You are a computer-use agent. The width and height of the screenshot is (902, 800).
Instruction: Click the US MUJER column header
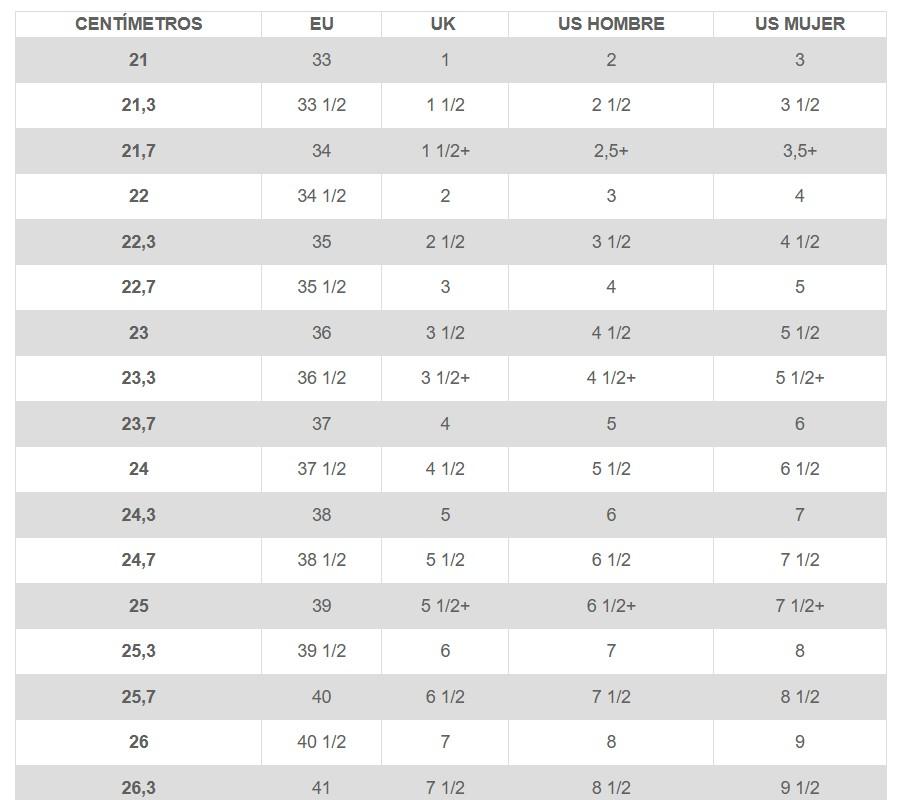coord(799,24)
